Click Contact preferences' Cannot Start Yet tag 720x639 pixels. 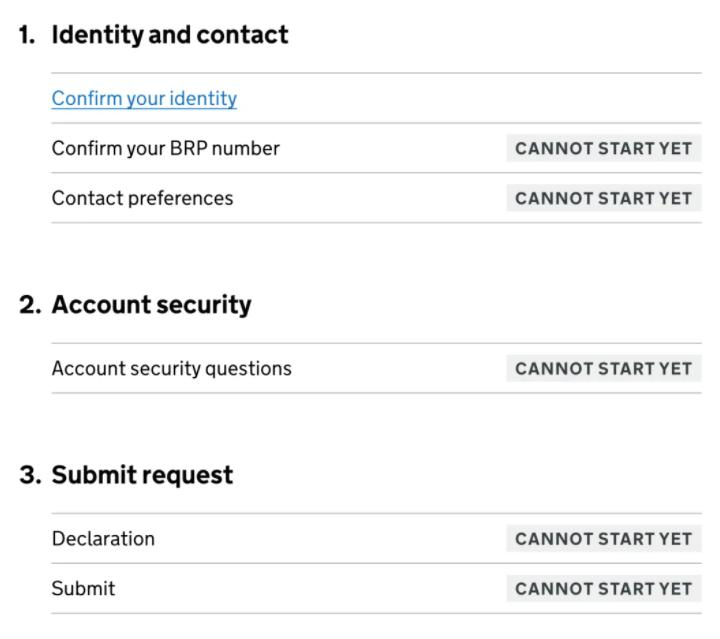tap(603, 198)
